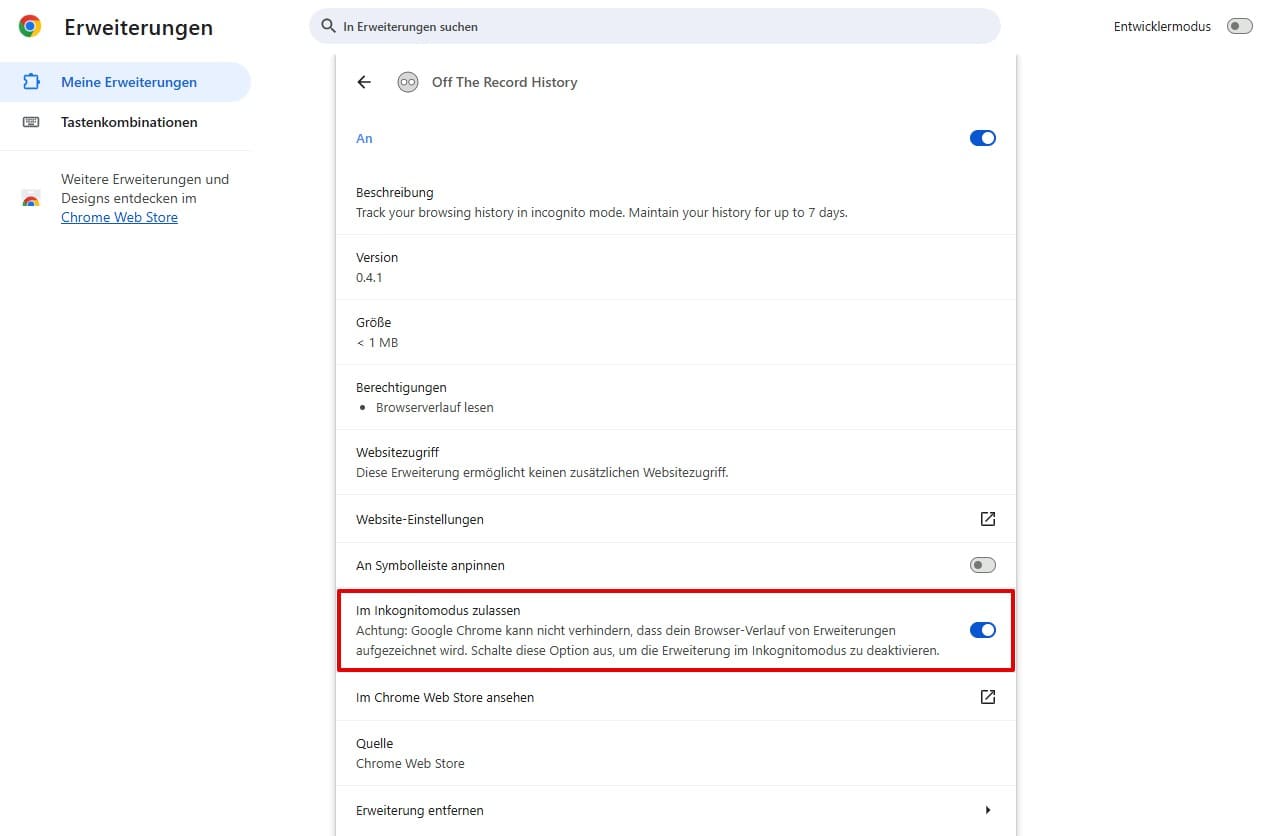Click the search magnifier icon
This screenshot has width=1262, height=836.
[x=328, y=27]
